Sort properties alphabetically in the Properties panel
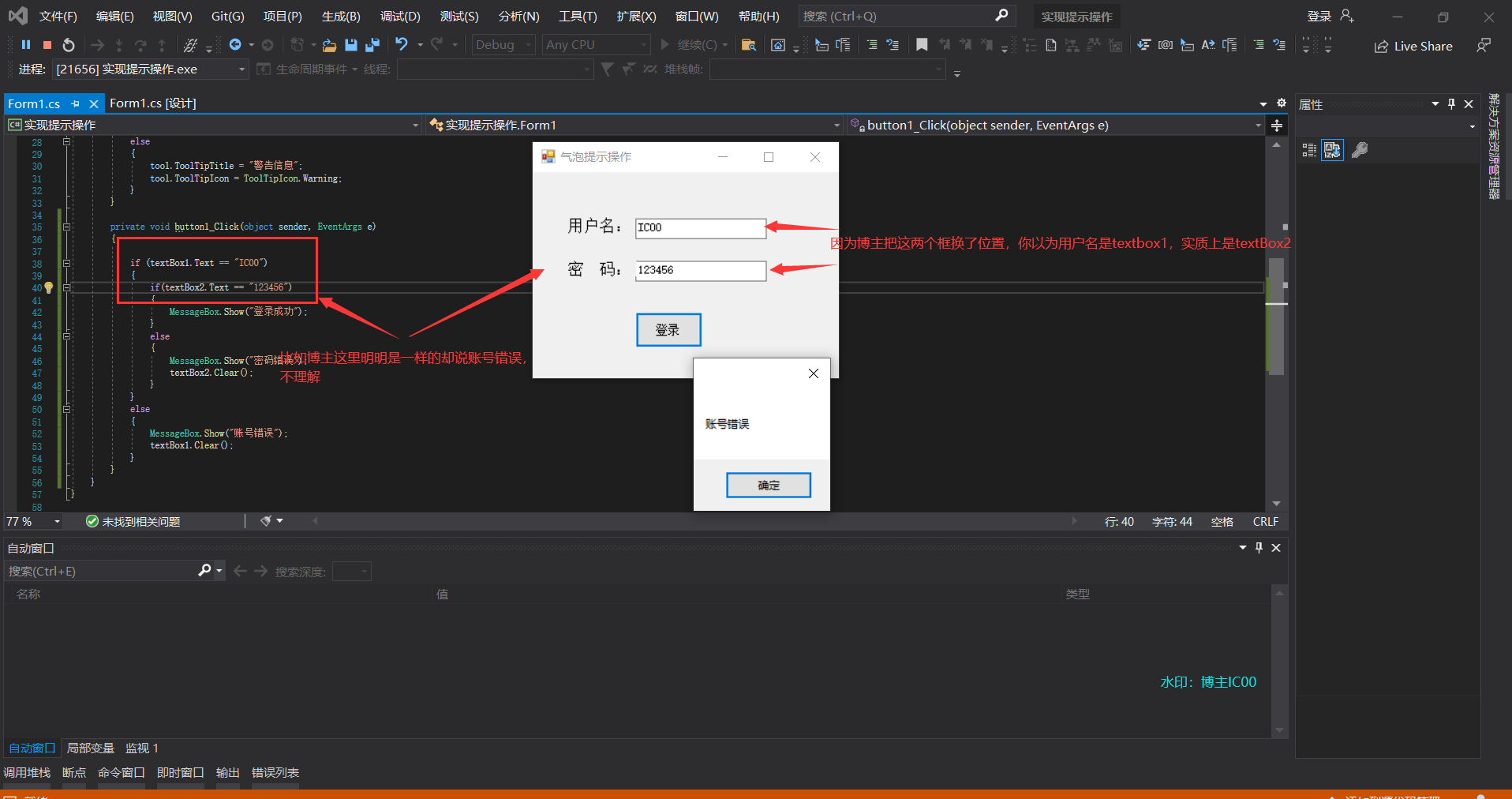 tap(1333, 150)
